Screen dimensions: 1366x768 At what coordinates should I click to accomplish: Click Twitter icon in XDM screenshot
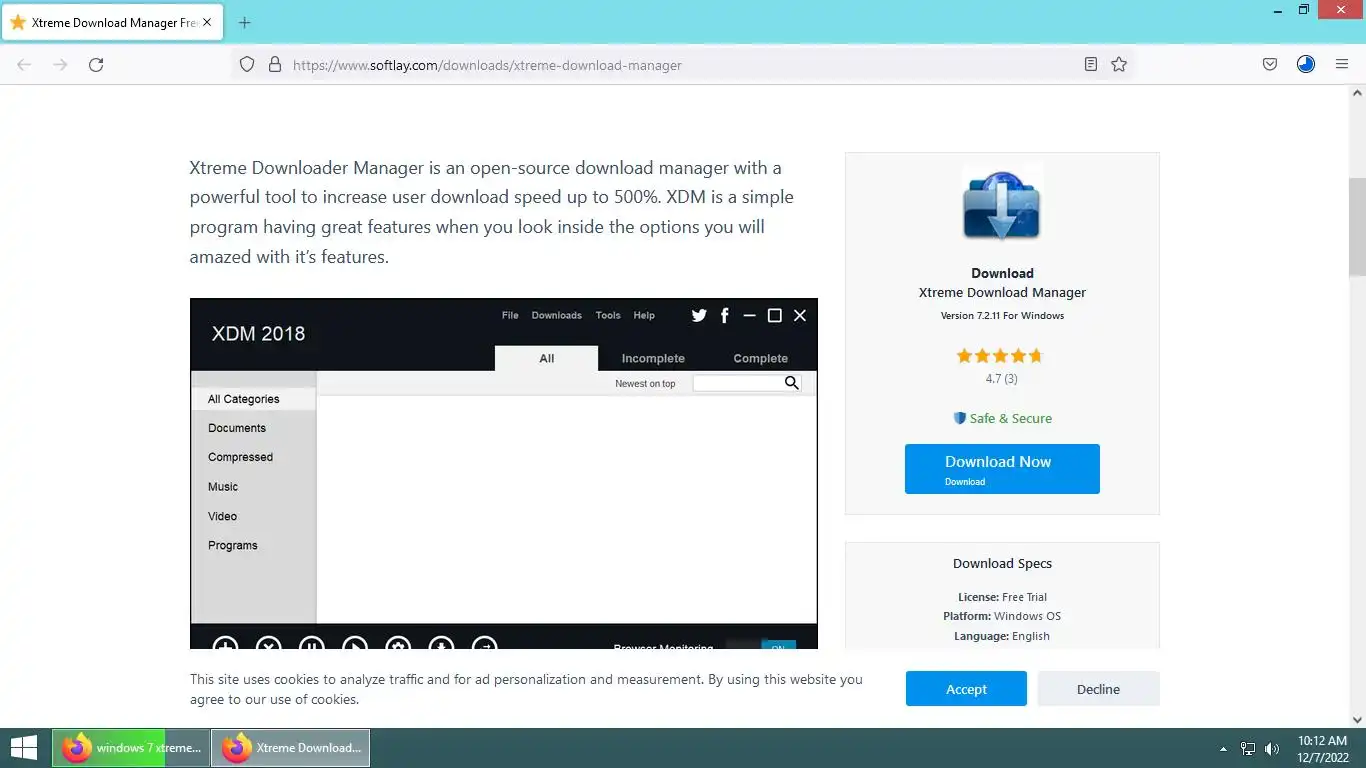pyautogui.click(x=699, y=315)
